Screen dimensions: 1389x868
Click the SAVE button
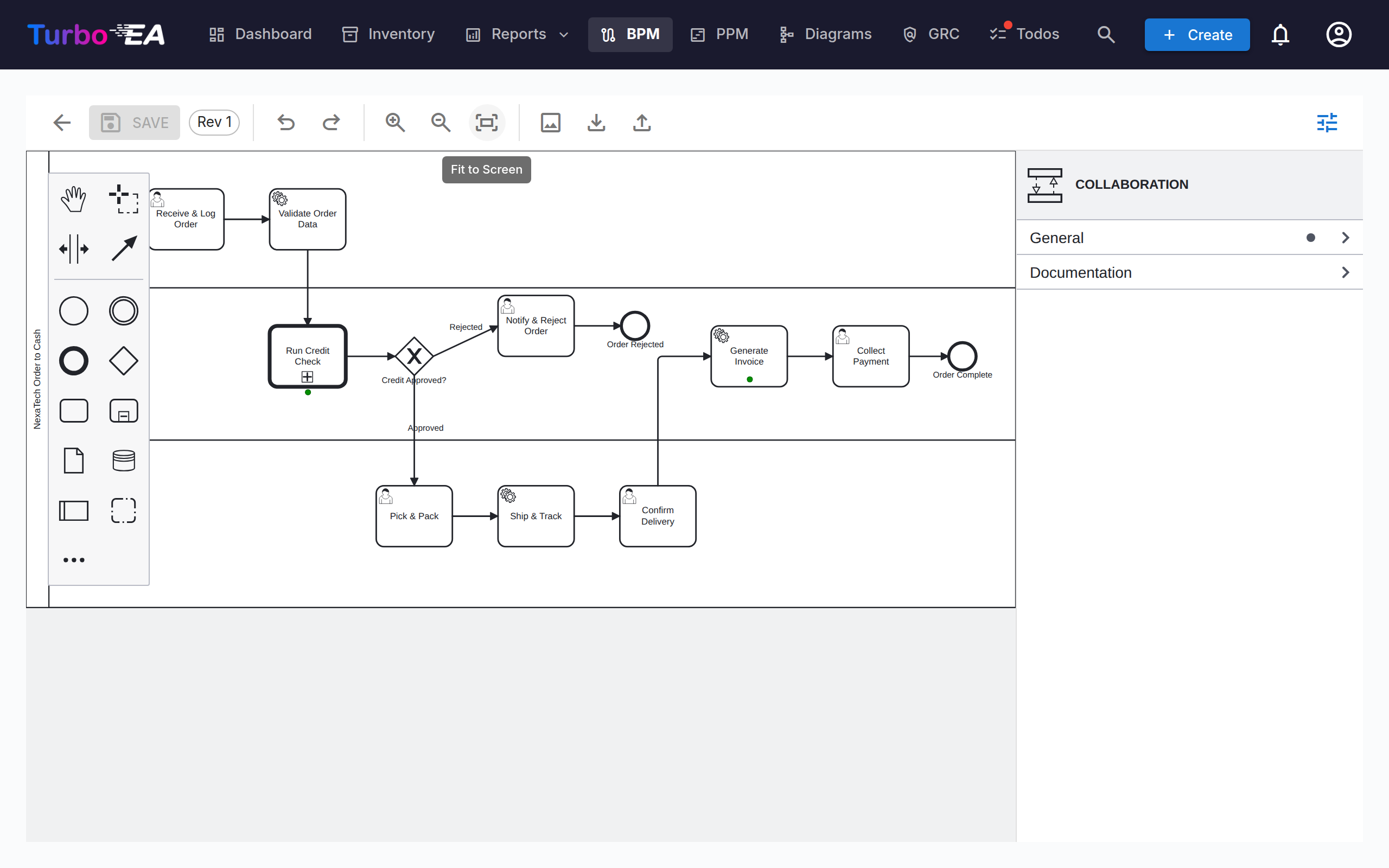point(135,122)
